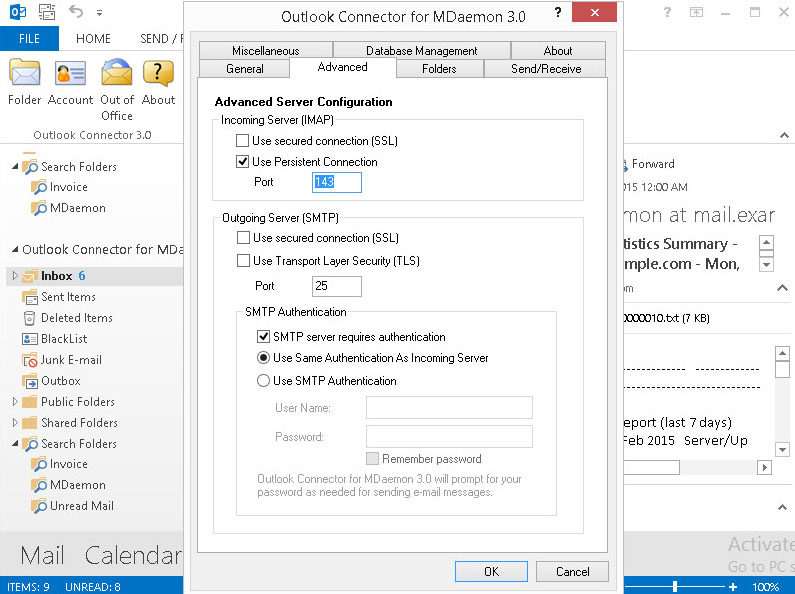This screenshot has height=594, width=795.
Task: Expand the Inbox folder
Action: 15,275
